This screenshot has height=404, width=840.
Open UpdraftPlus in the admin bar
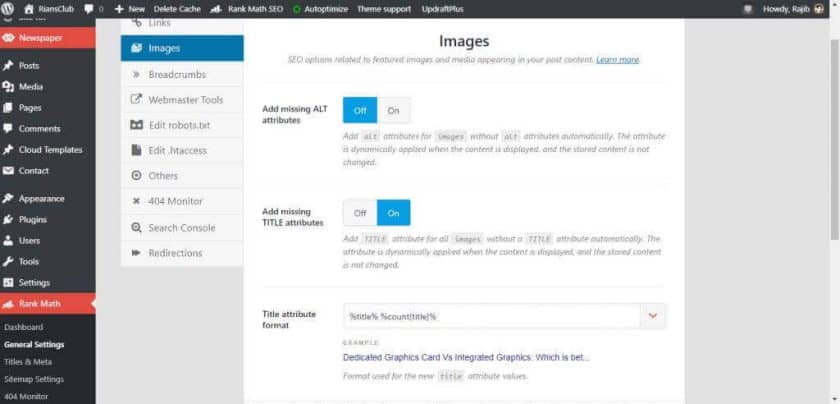pos(443,9)
